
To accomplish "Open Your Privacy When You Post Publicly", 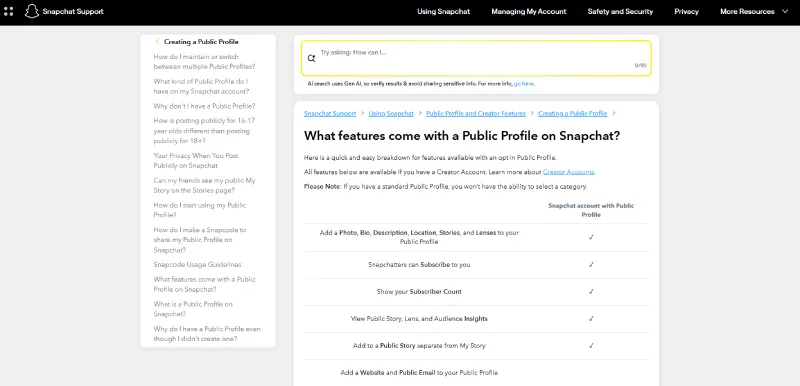I will (x=196, y=161).
